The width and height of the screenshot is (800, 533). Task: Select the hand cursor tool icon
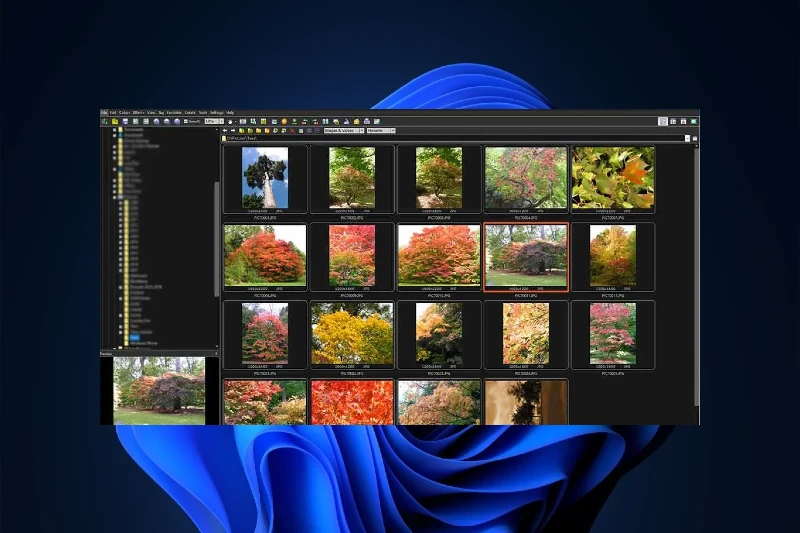click(x=230, y=121)
